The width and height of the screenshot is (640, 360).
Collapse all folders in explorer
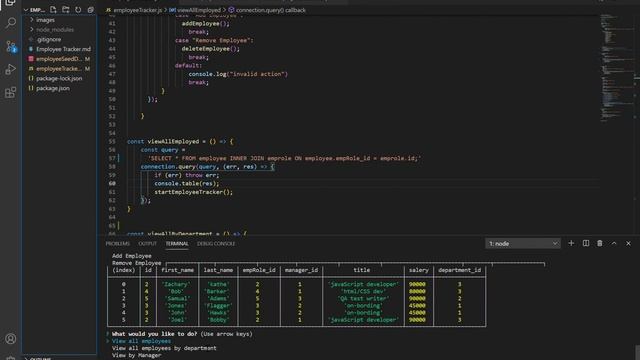[x=90, y=9]
